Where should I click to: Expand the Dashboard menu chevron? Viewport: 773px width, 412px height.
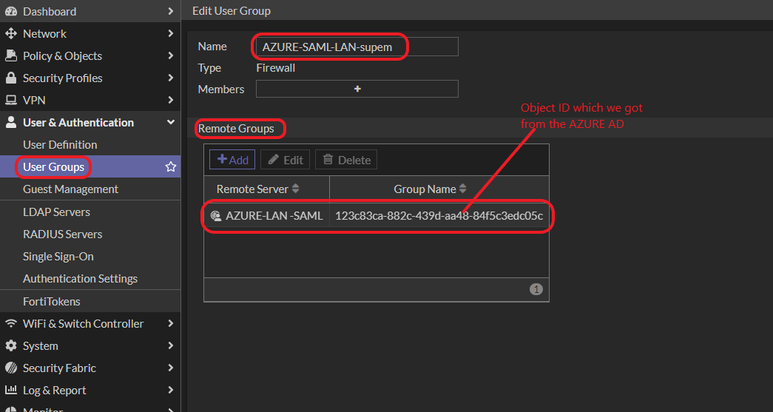pos(170,11)
